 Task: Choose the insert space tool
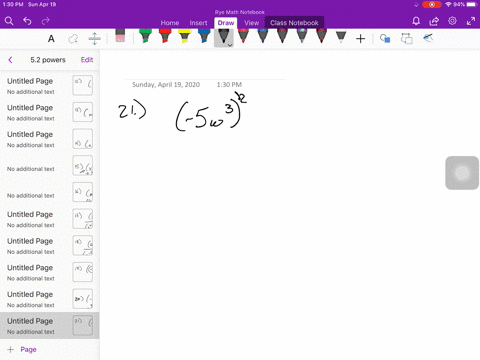tap(95, 39)
